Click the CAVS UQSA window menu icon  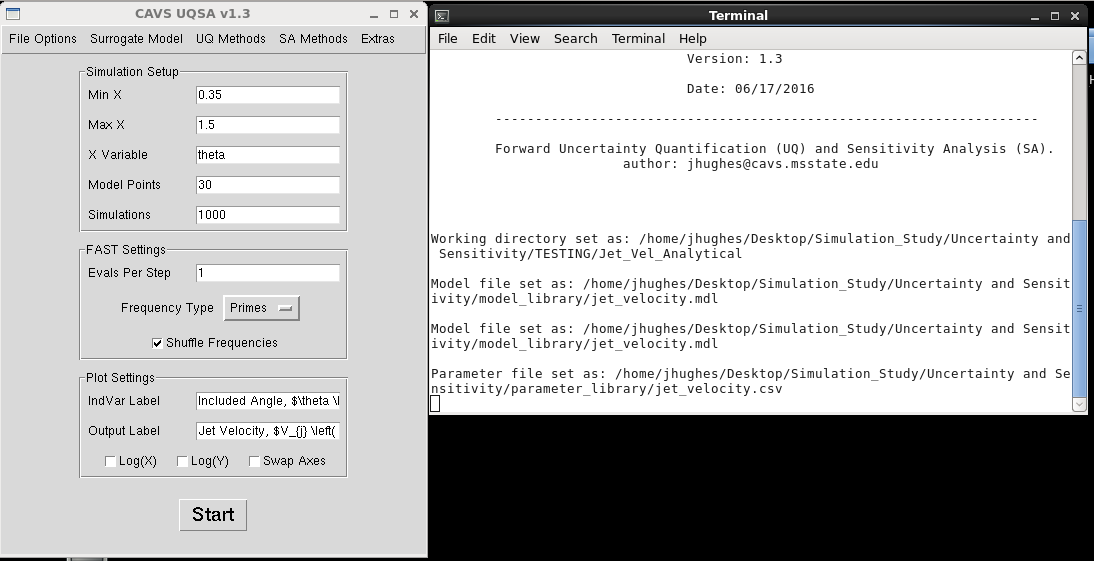coord(13,14)
